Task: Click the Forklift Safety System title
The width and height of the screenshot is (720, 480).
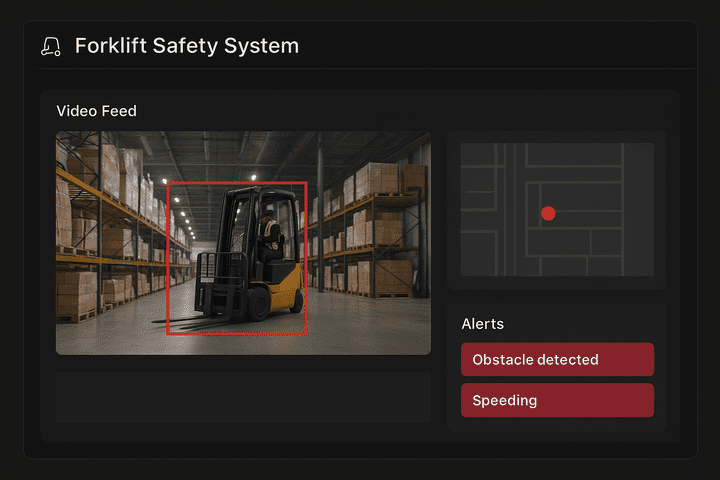Action: pos(187,46)
